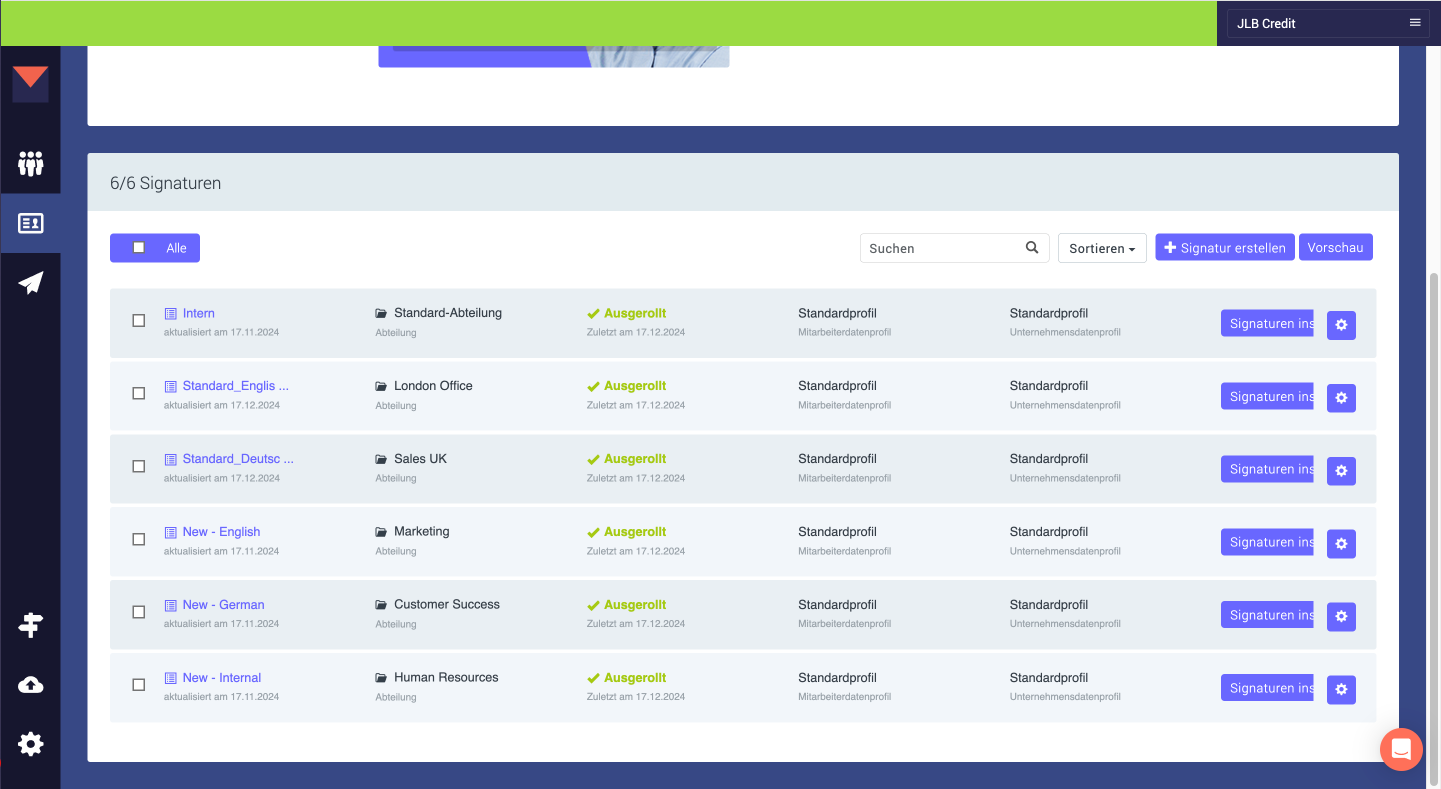Open gear settings for New - Internal signature
1441x789 pixels.
point(1341,690)
